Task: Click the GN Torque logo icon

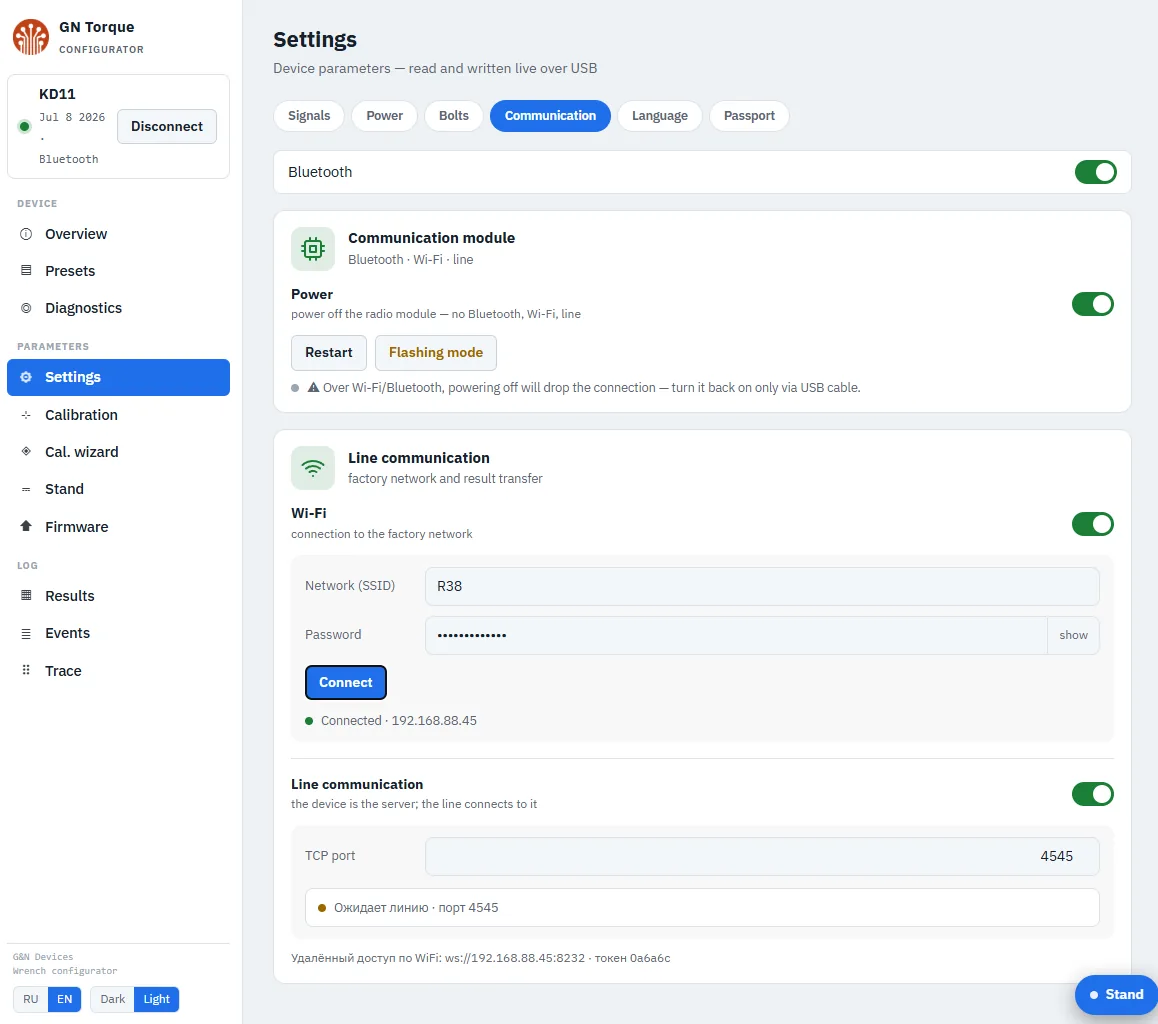Action: coord(30,37)
